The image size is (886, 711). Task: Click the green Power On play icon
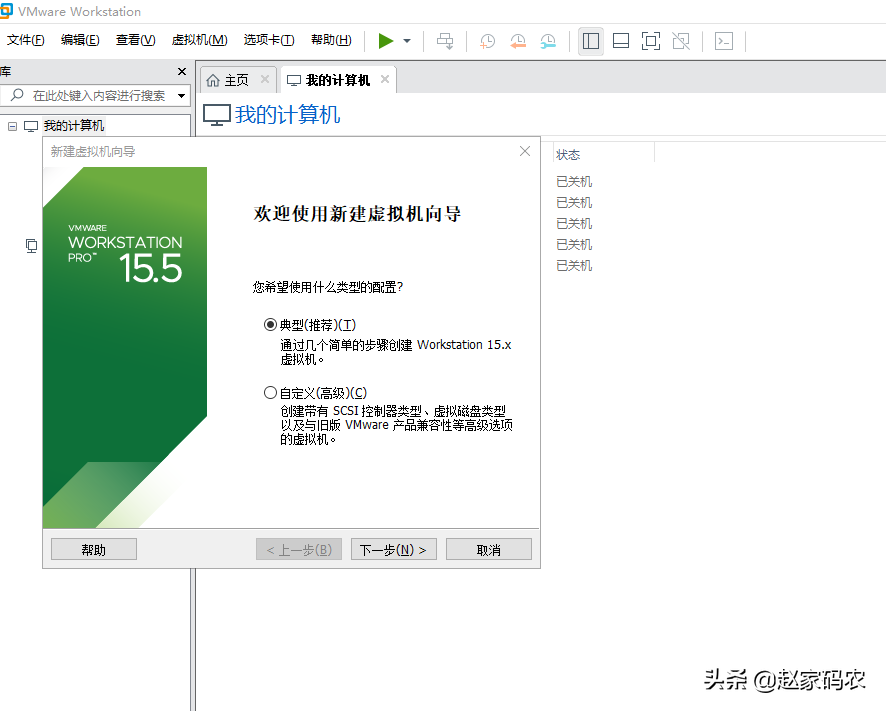[x=385, y=41]
